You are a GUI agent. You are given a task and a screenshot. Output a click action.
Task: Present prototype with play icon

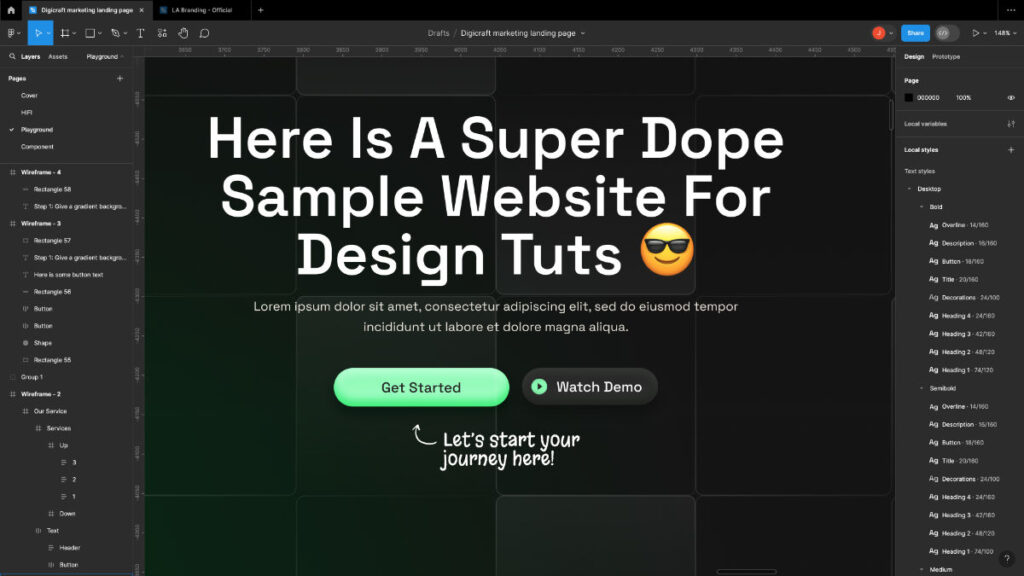pyautogui.click(x=976, y=33)
